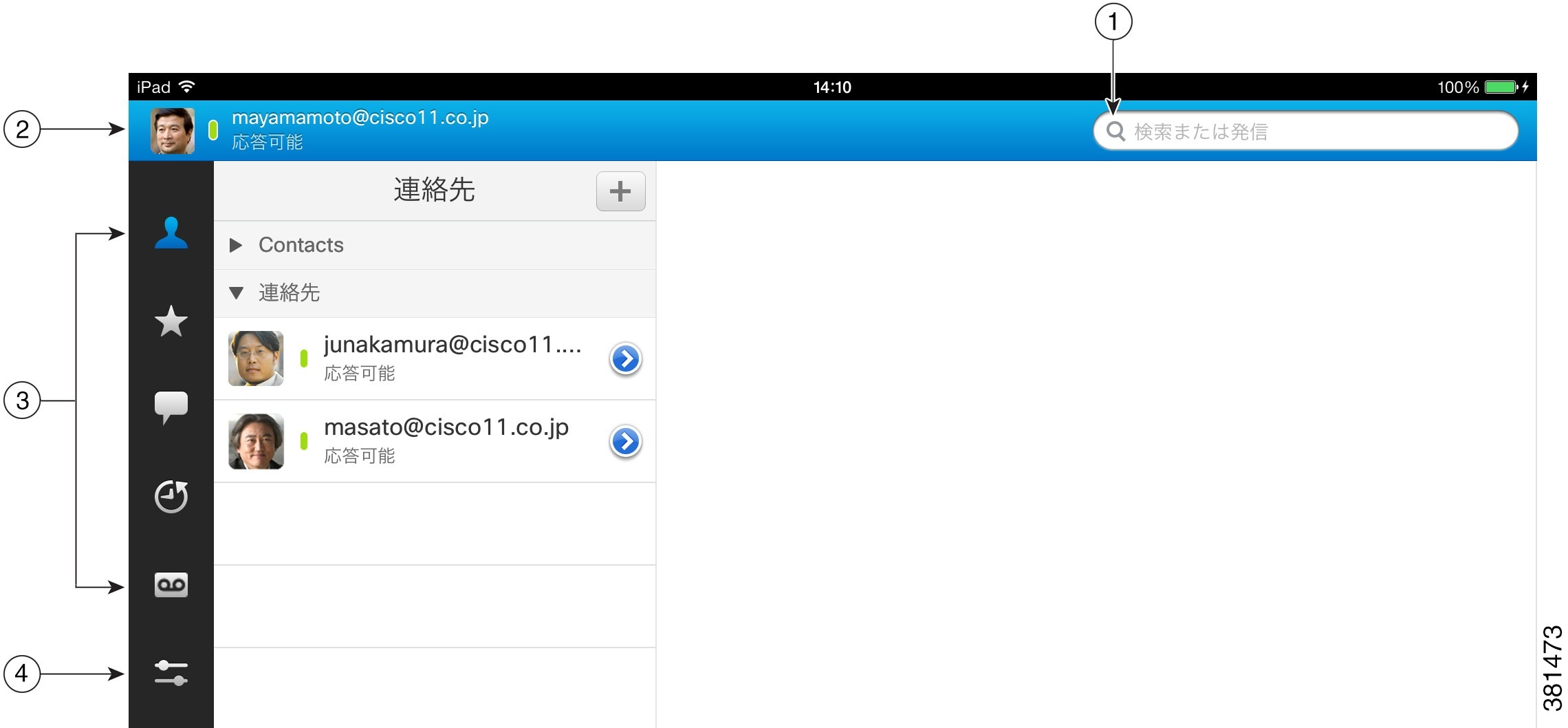
Task: Tap the availability status indicator next to mayamamoto
Action: pyautogui.click(x=215, y=131)
